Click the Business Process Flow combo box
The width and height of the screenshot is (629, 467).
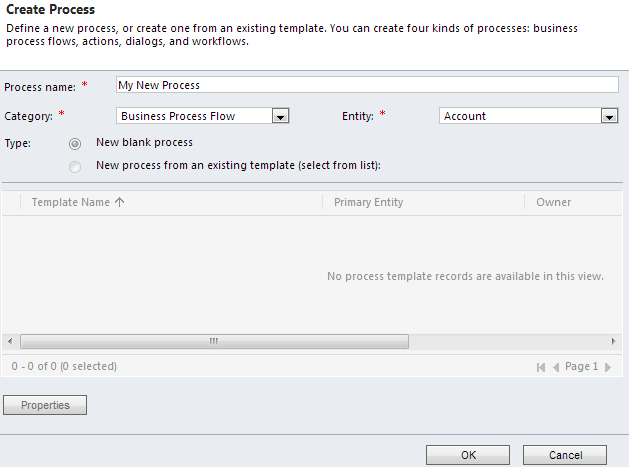point(195,116)
